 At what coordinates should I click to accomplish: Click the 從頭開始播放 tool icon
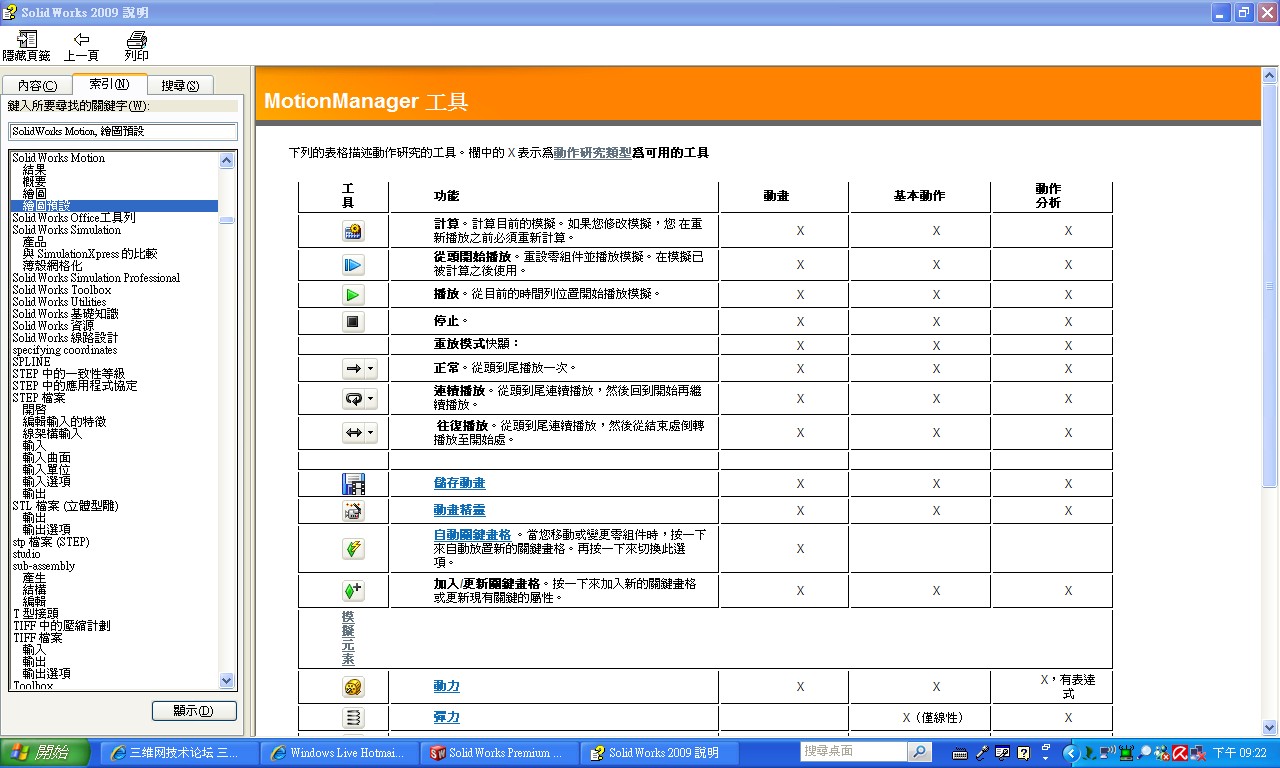352,265
